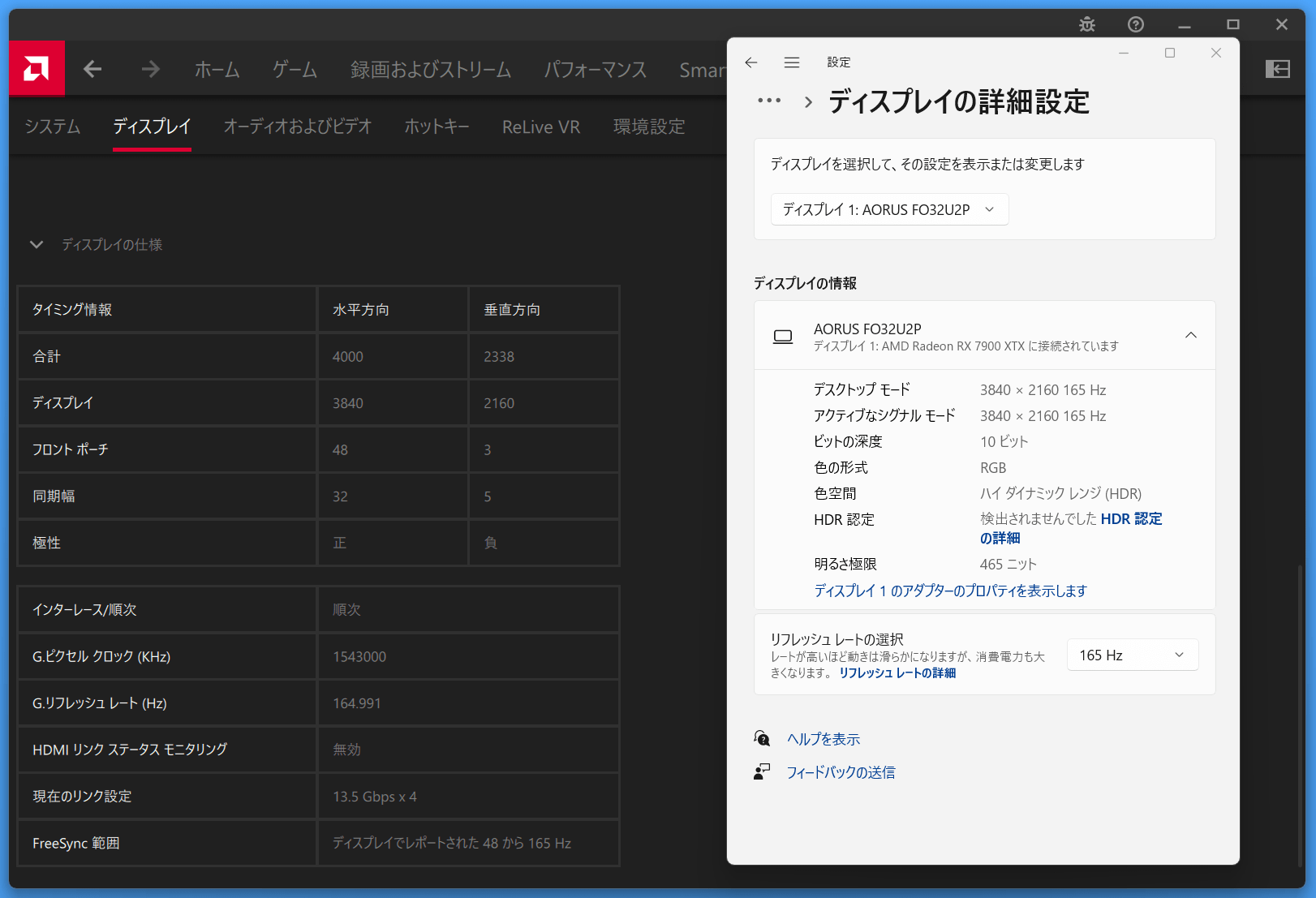Maximize the AMD Software window

point(1233,24)
